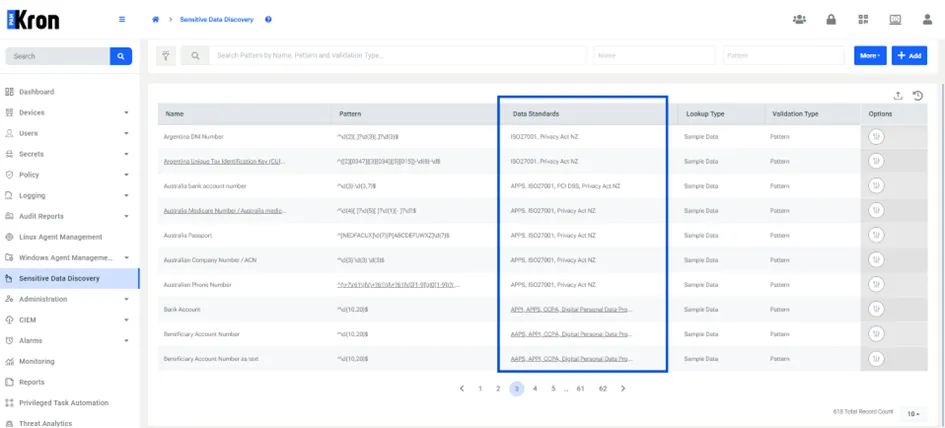Open options for Australian Phone Number row

[876, 285]
